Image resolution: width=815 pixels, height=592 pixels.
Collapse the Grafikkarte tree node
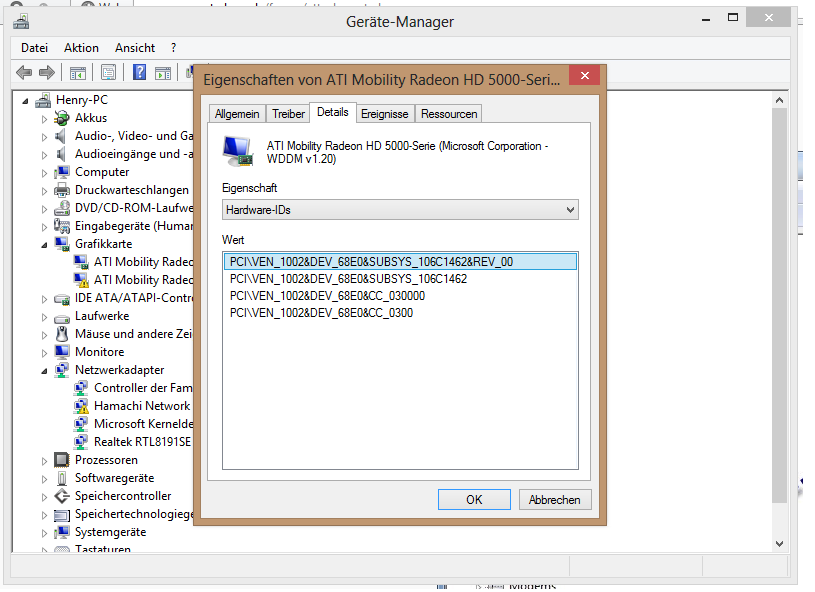(44, 245)
